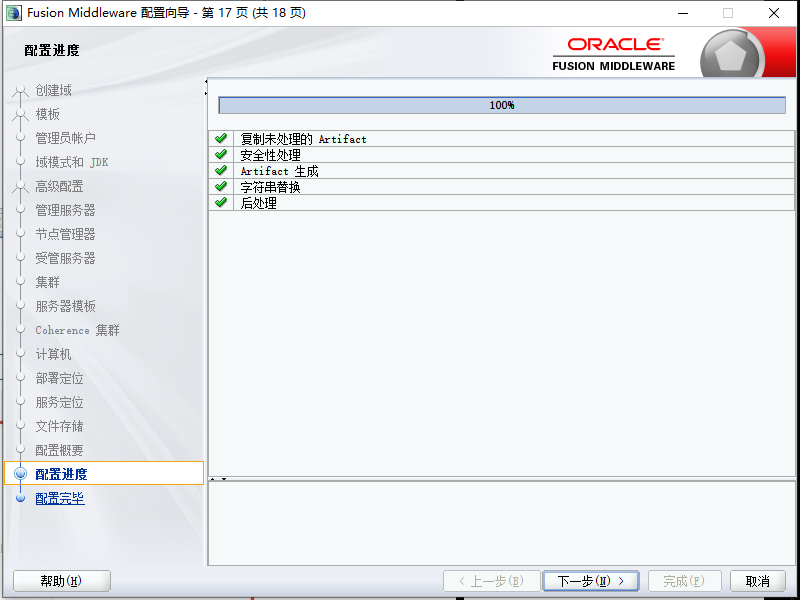
Task: Select the 文件存储 step
Action: click(x=59, y=426)
